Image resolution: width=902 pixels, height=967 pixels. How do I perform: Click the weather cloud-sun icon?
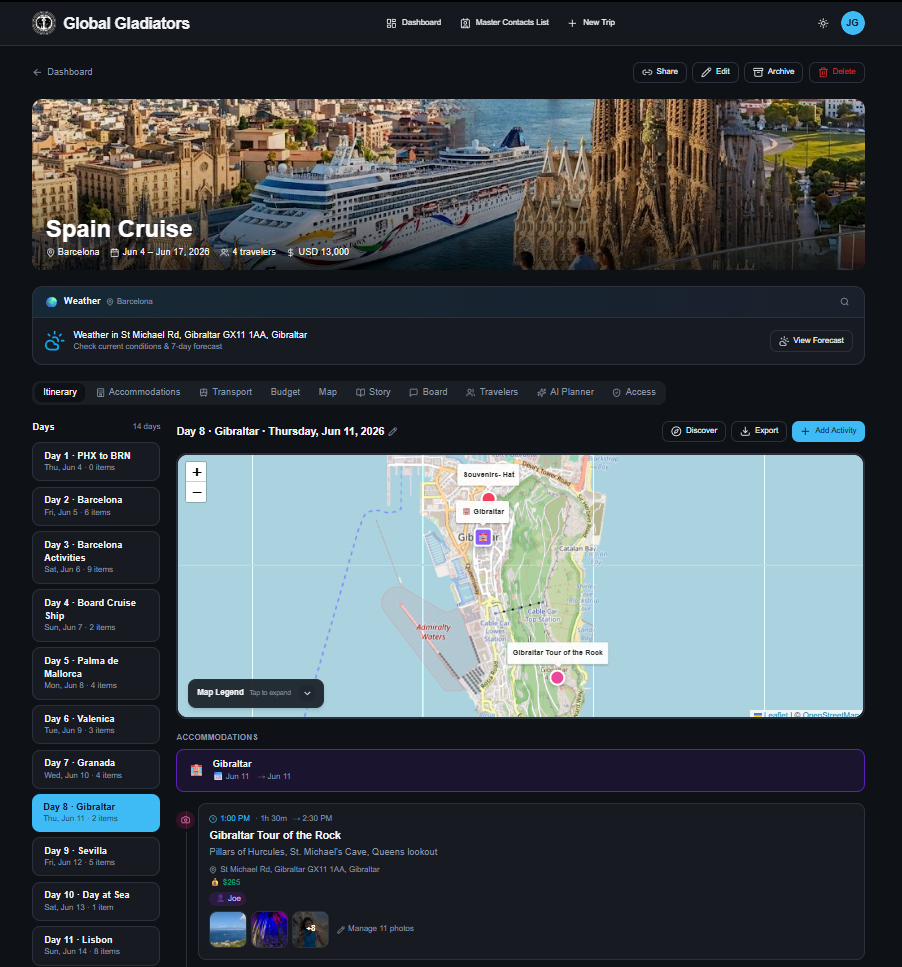(x=54, y=340)
